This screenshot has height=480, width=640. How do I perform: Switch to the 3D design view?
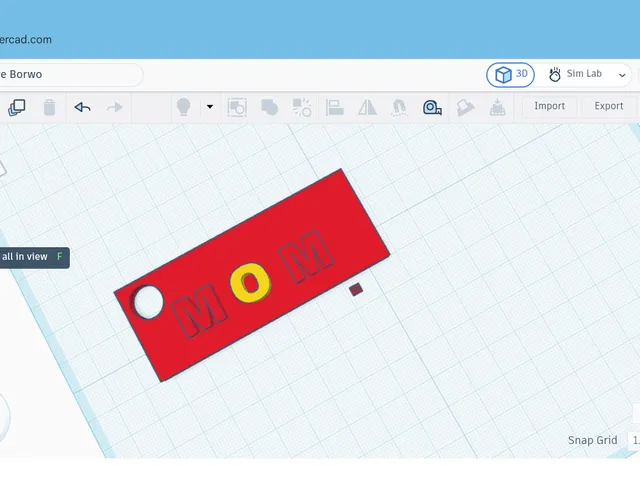[510, 75]
